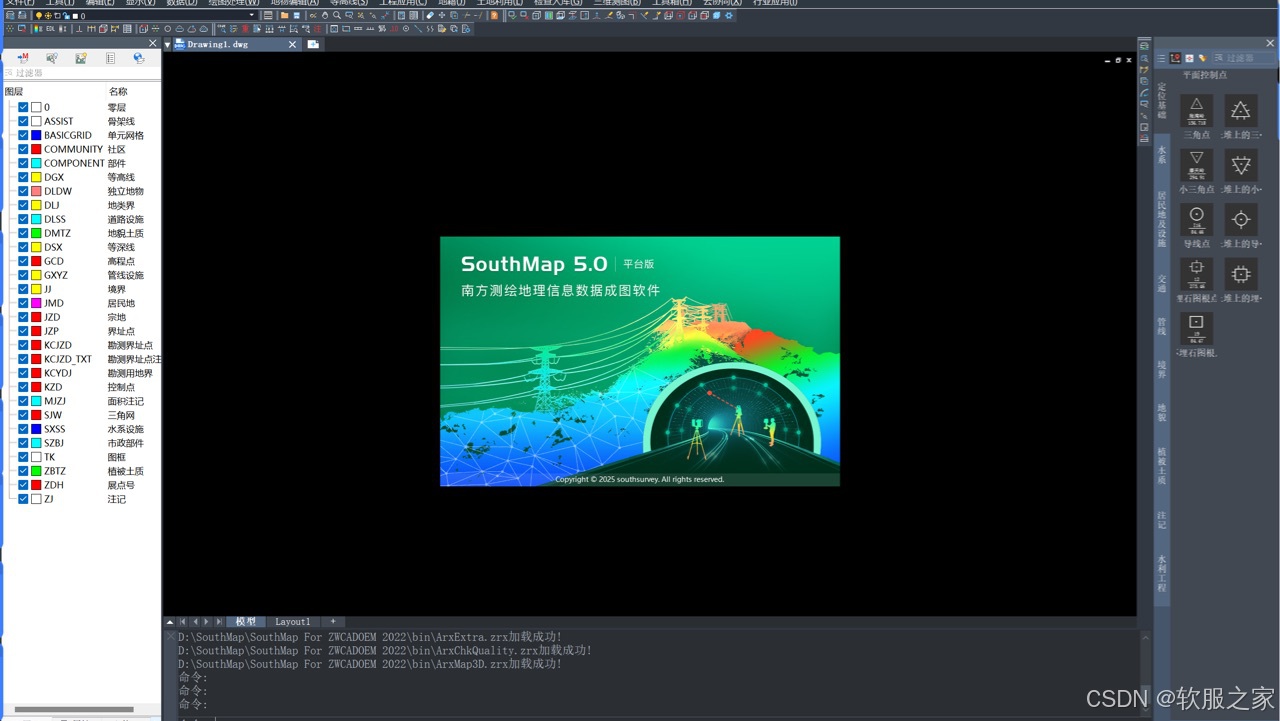The height and width of the screenshot is (721, 1280).
Task: Click the arrow-M icon in layer panel toolbar
Action: click(22, 59)
